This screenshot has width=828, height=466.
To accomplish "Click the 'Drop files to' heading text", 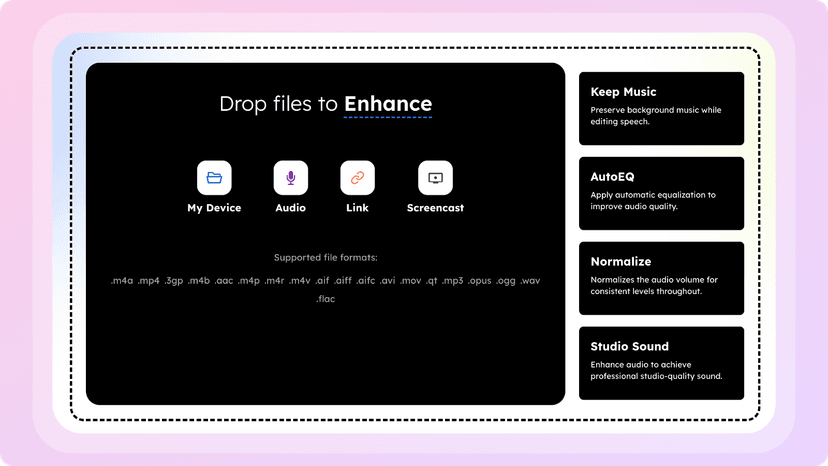I will [278, 104].
